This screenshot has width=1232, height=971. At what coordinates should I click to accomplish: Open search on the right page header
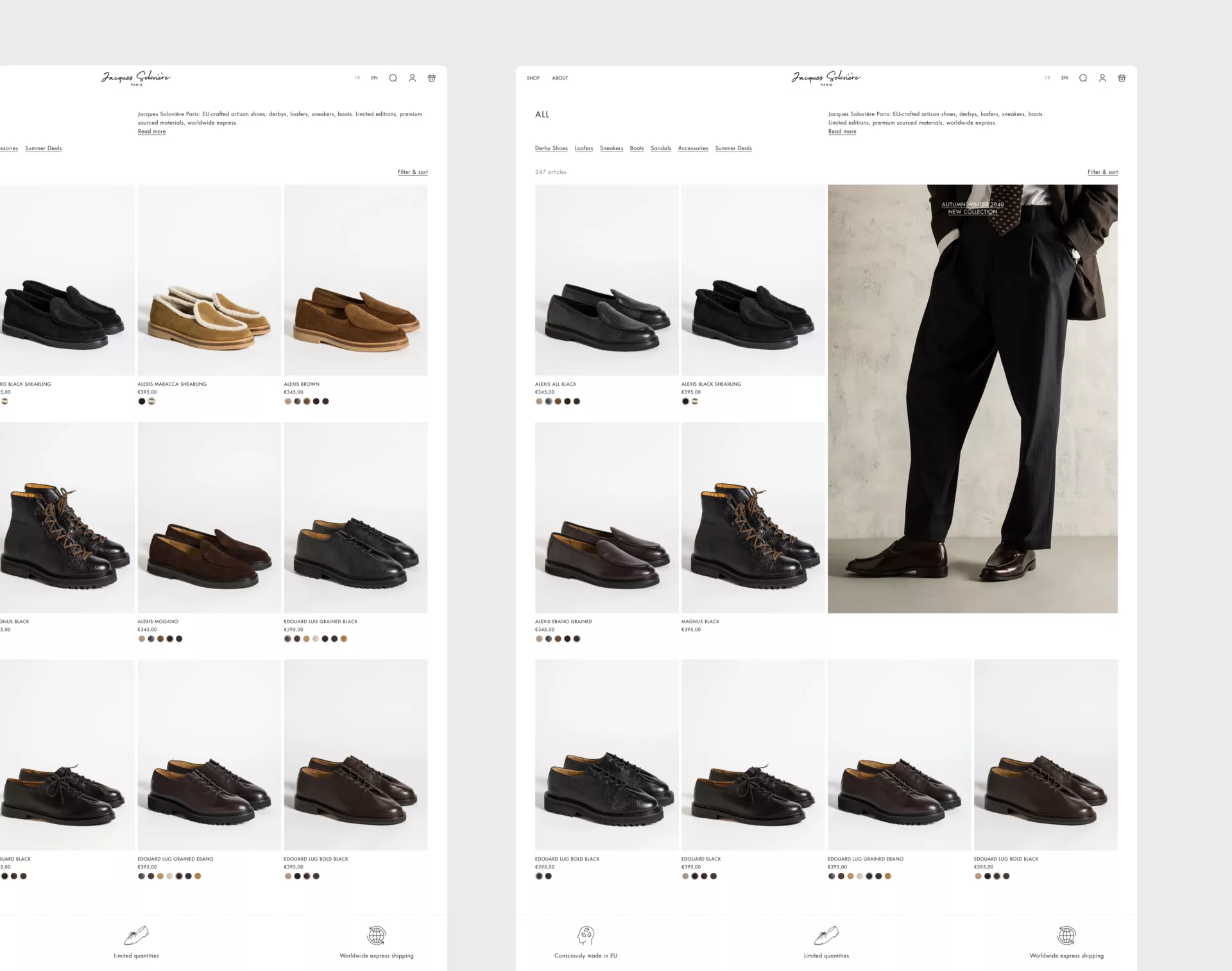(1083, 78)
